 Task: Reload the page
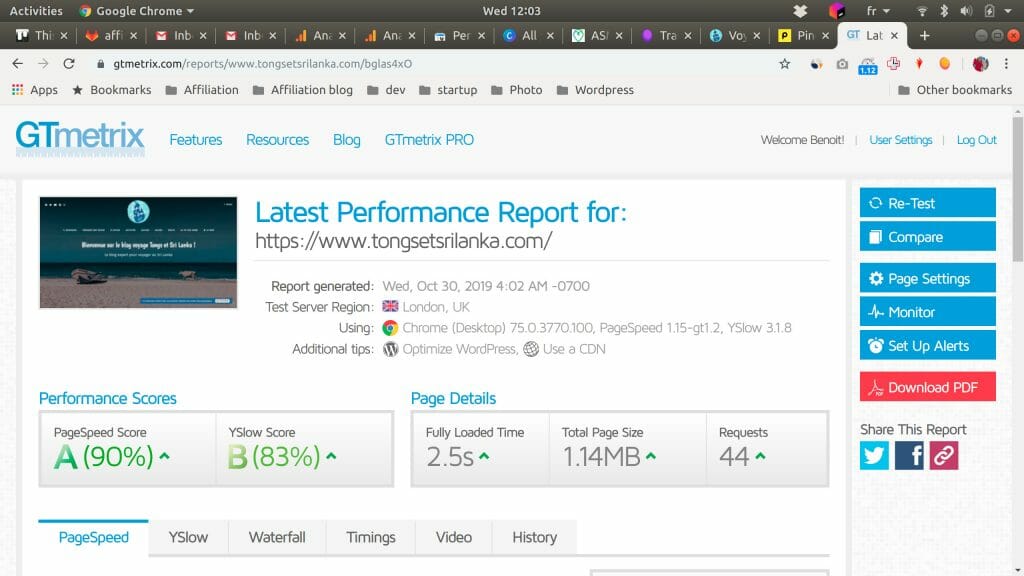pos(69,64)
